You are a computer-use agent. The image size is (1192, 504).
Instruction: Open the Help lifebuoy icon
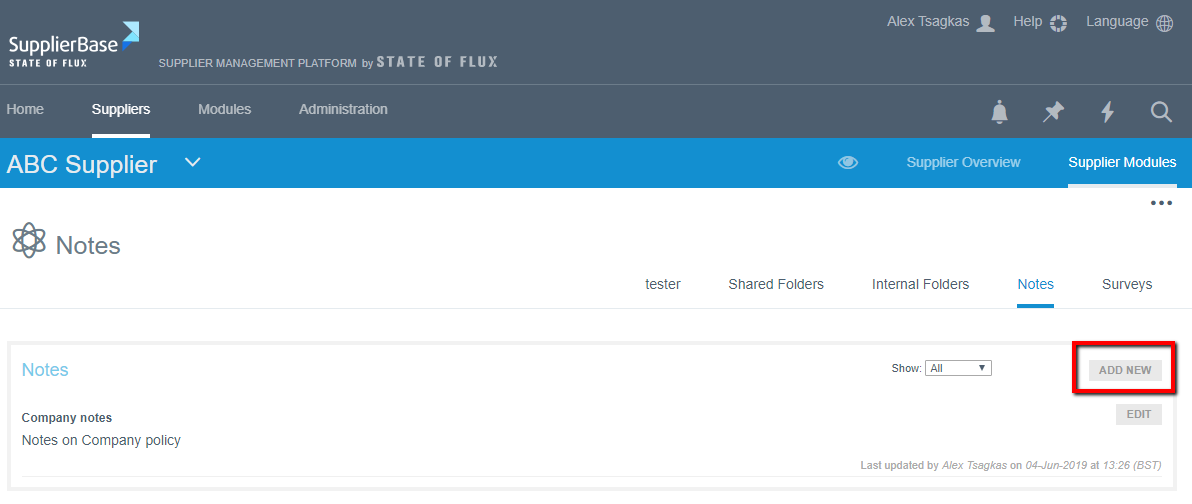click(x=1059, y=23)
